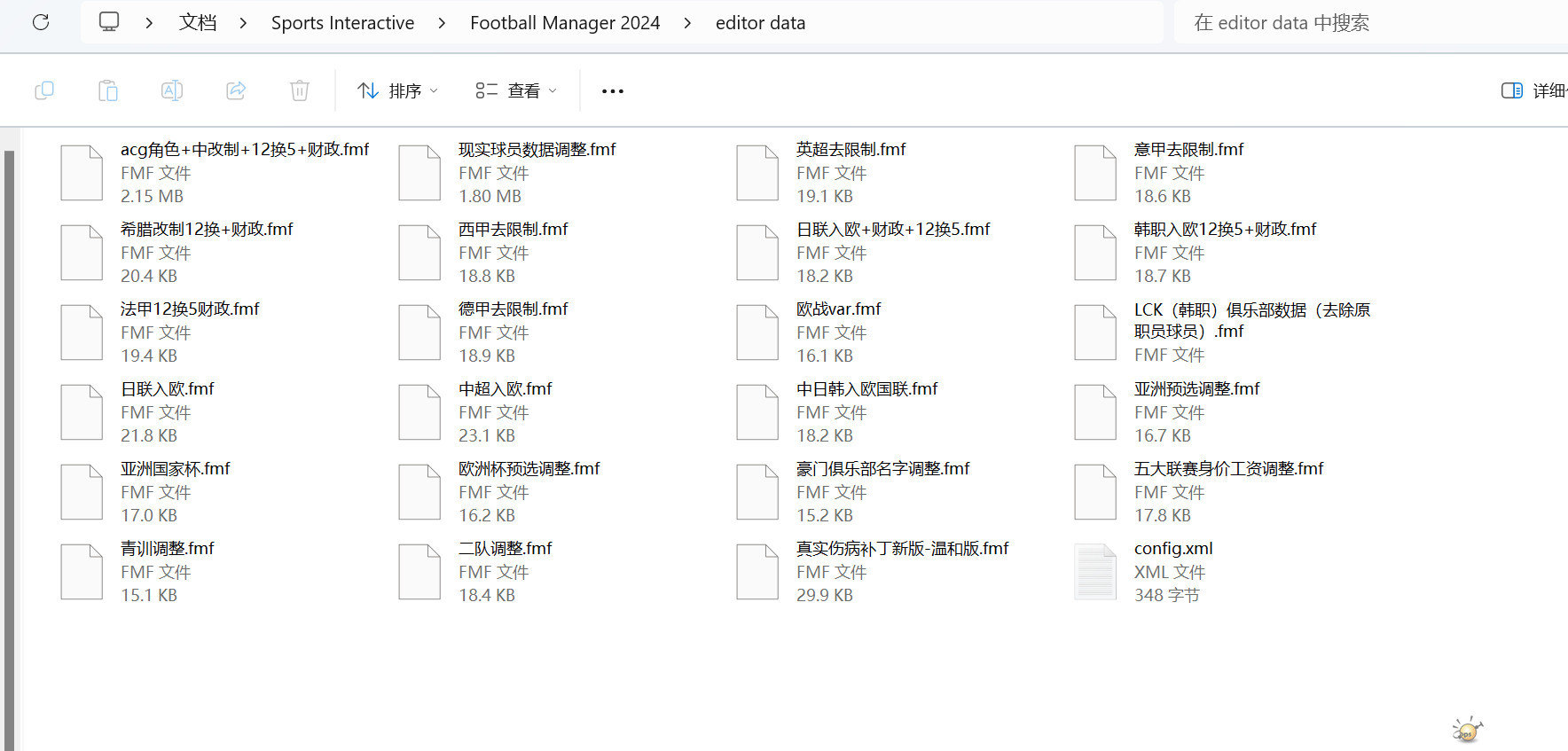This screenshot has width=1568, height=751.
Task: Click the refresh icon in address bar
Action: pyautogui.click(x=41, y=22)
